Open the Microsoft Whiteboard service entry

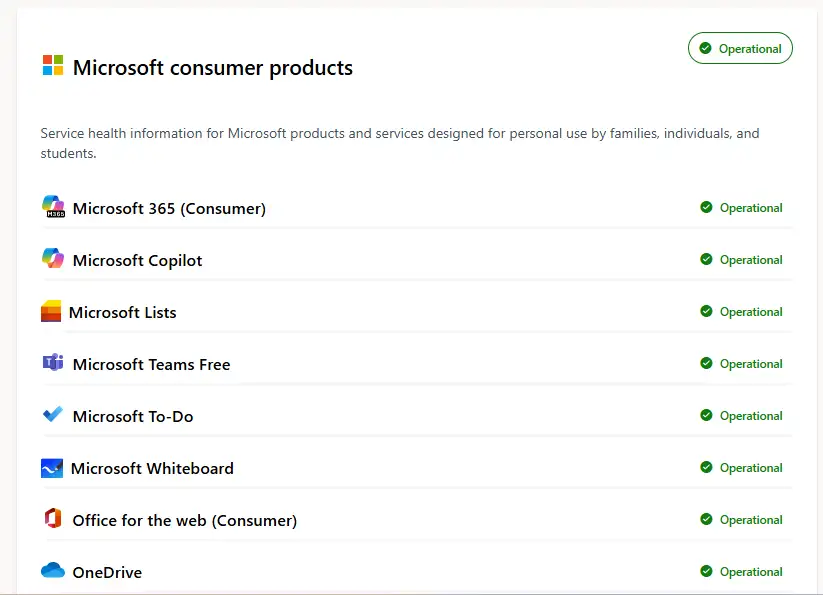tap(152, 468)
